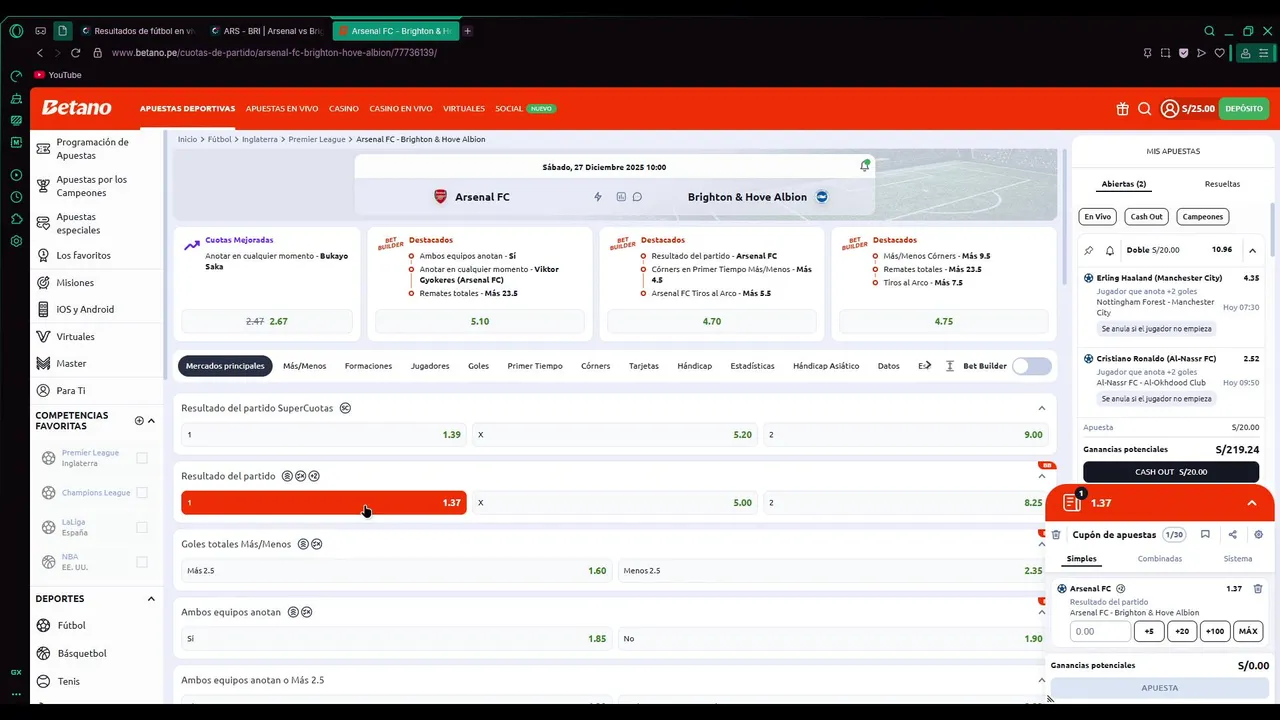This screenshot has width=1280, height=720.
Task: Go back in browser navigation
Action: pyautogui.click(x=40, y=53)
